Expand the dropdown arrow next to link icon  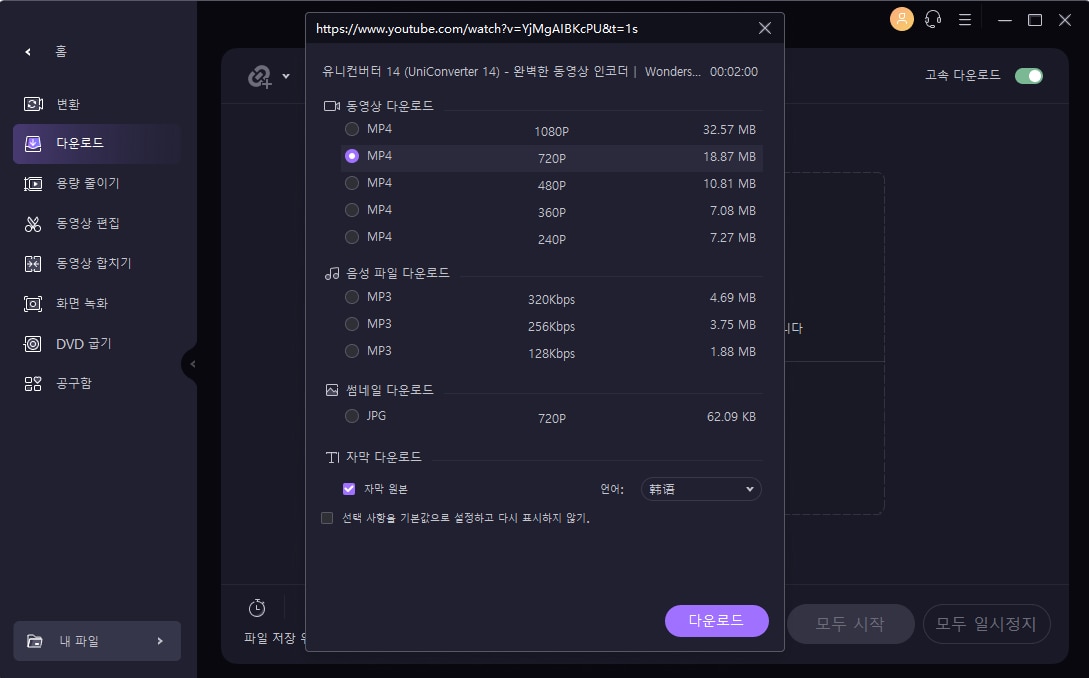[286, 76]
